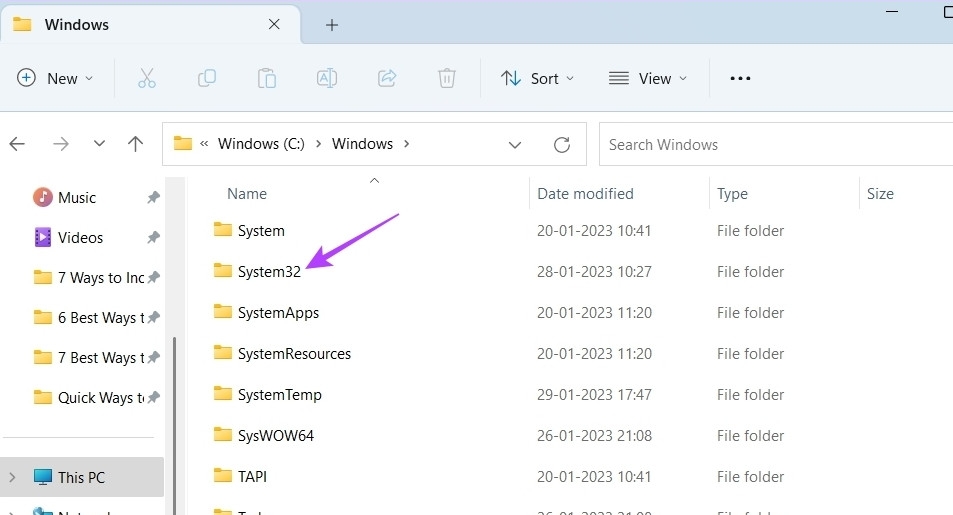
Task: Go forward with the right arrow
Action: point(61,144)
